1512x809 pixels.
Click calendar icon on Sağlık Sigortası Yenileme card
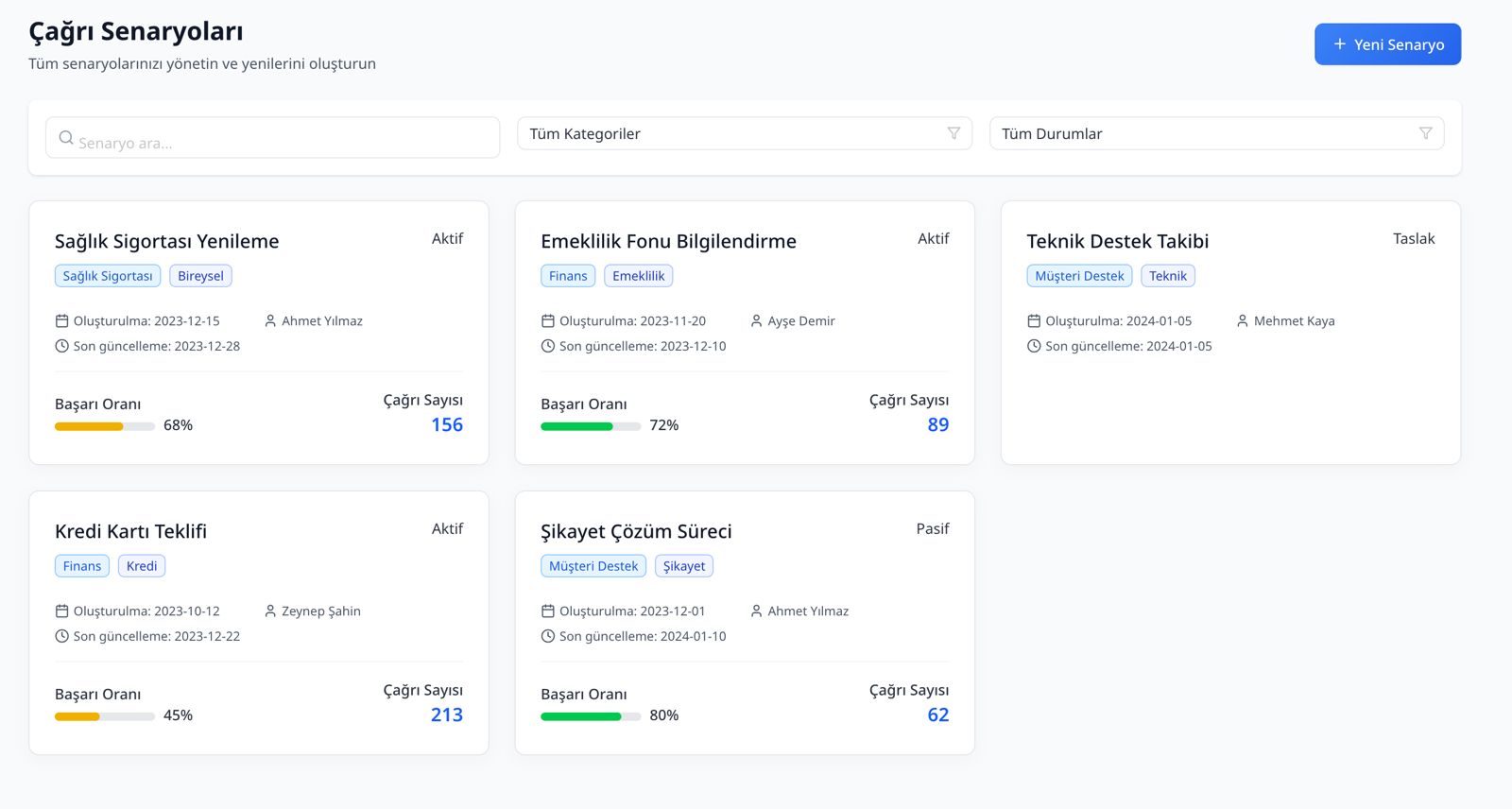[x=62, y=321]
